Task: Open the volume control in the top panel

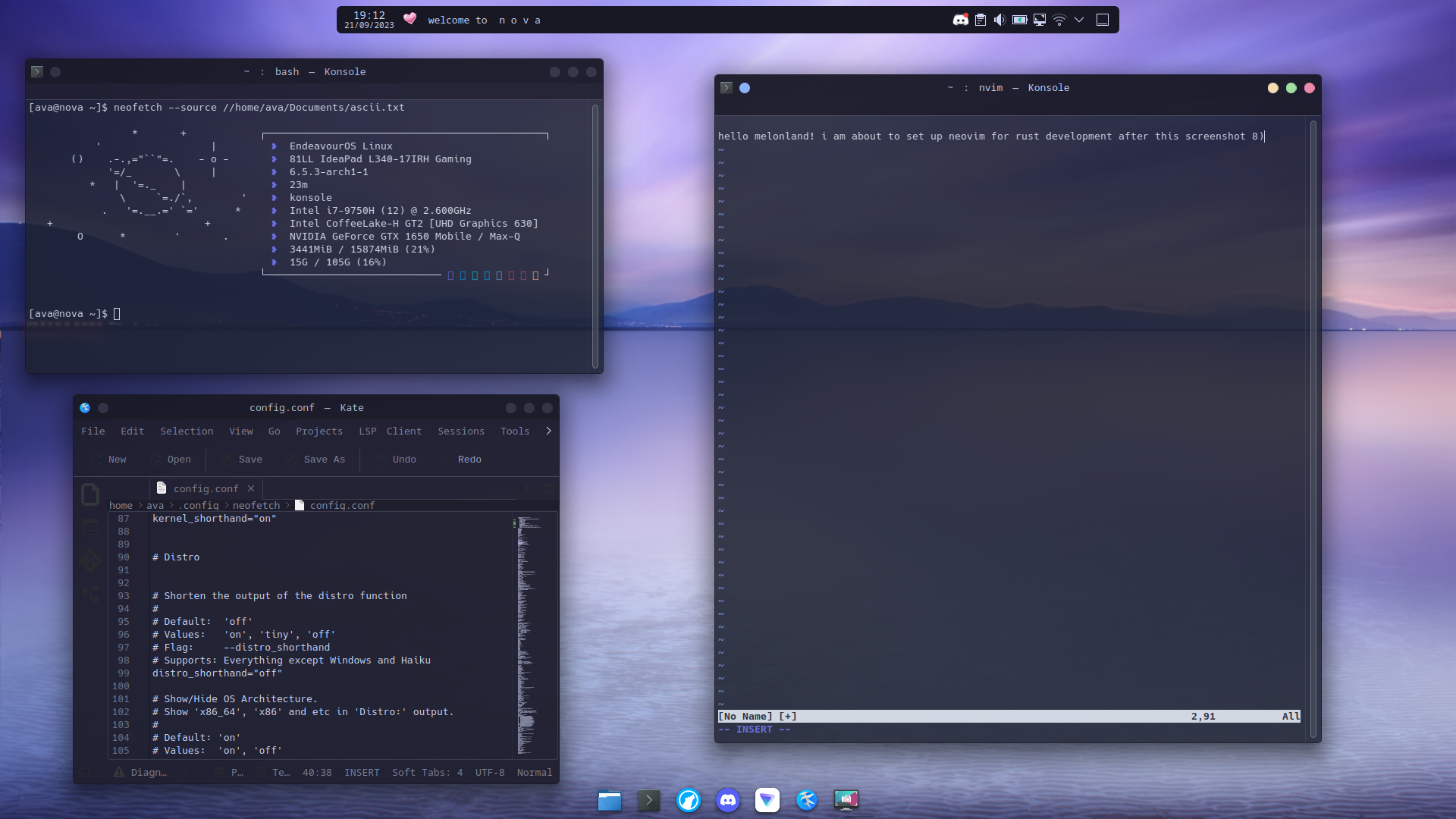Action: (x=999, y=20)
